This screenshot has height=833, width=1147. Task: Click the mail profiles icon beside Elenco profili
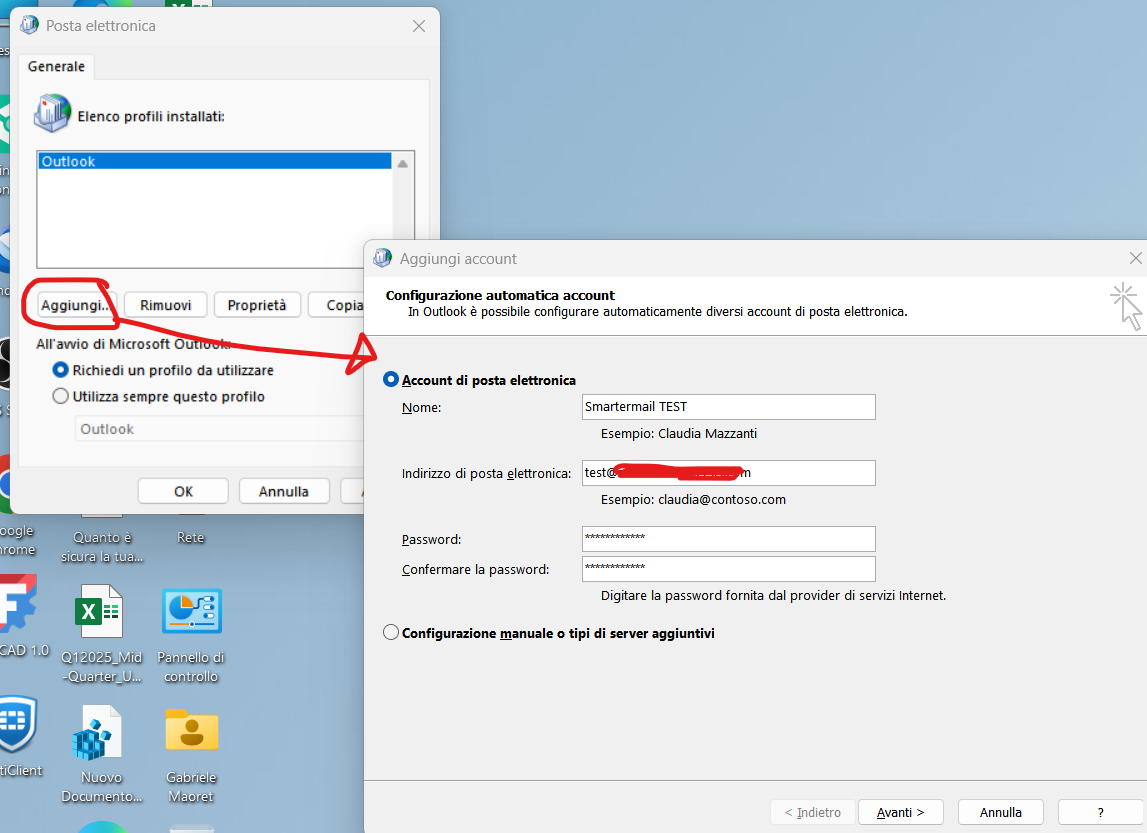tap(52, 113)
